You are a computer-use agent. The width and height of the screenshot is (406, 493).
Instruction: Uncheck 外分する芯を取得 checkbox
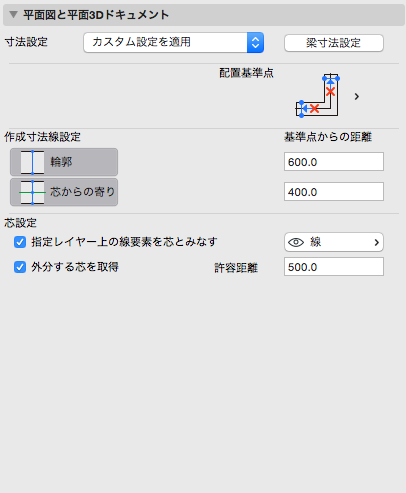click(20, 267)
